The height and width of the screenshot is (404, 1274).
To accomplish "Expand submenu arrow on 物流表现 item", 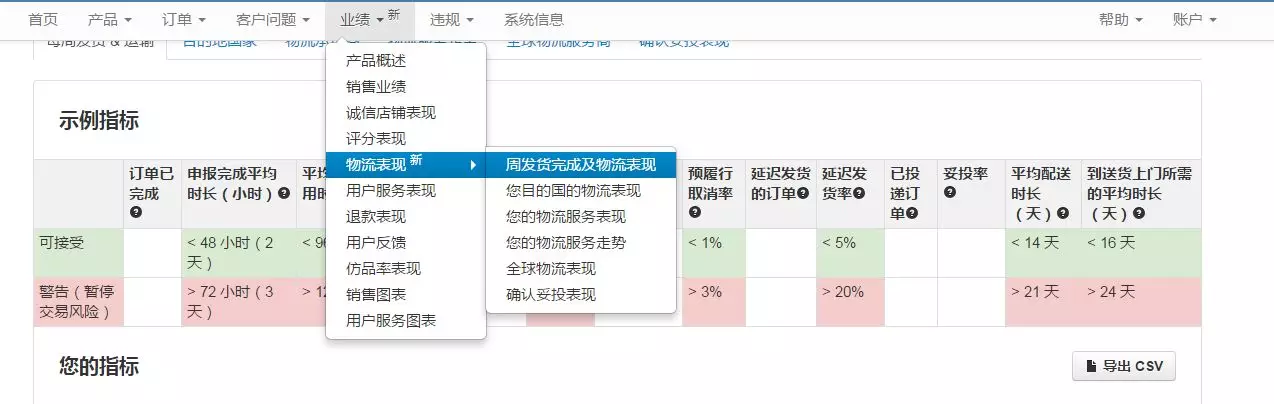I will [473, 164].
